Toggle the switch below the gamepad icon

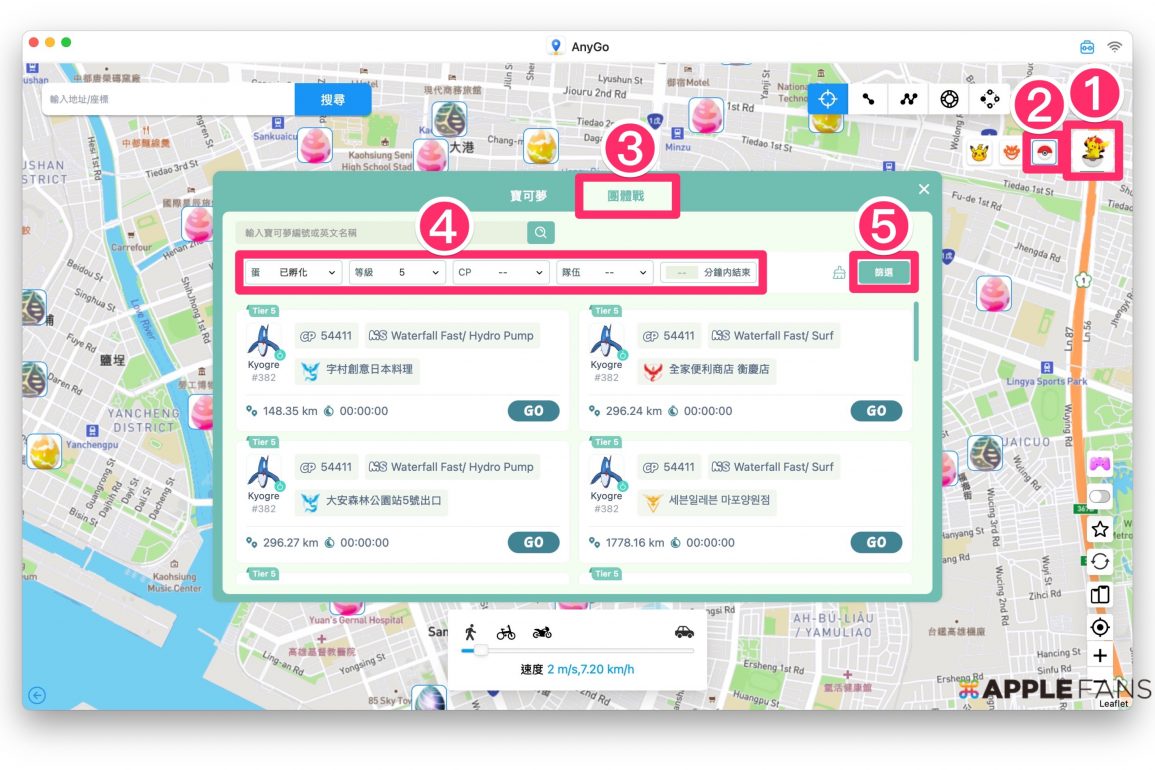coord(1100,496)
